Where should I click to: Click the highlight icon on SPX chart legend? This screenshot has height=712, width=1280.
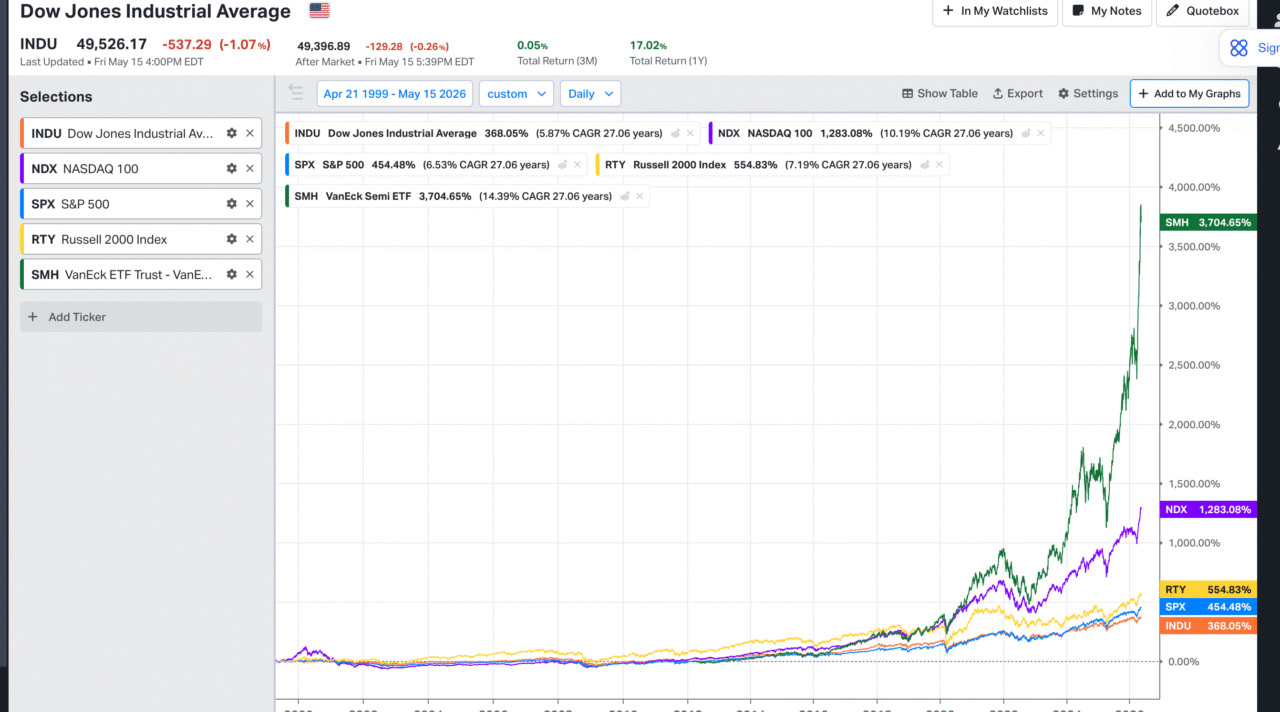point(562,165)
